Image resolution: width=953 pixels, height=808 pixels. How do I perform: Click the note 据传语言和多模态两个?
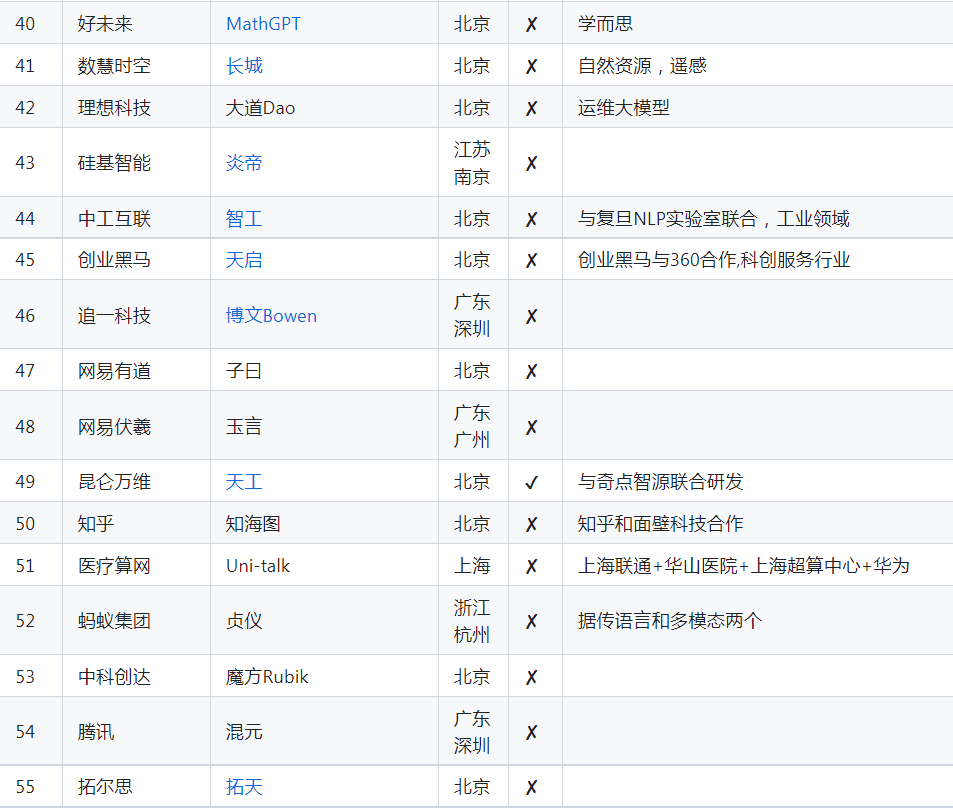(670, 621)
